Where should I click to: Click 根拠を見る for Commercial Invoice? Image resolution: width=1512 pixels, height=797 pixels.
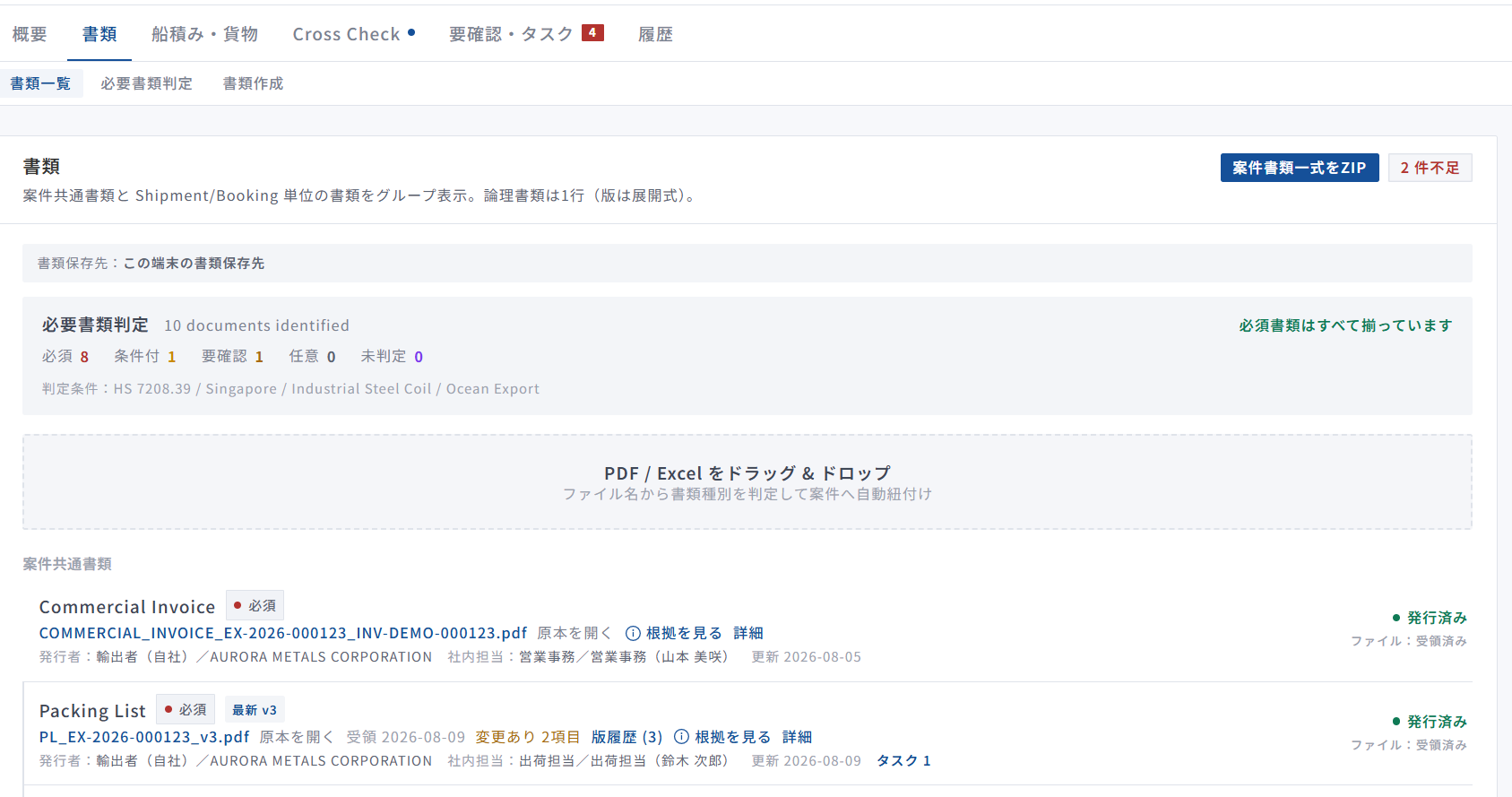(684, 633)
